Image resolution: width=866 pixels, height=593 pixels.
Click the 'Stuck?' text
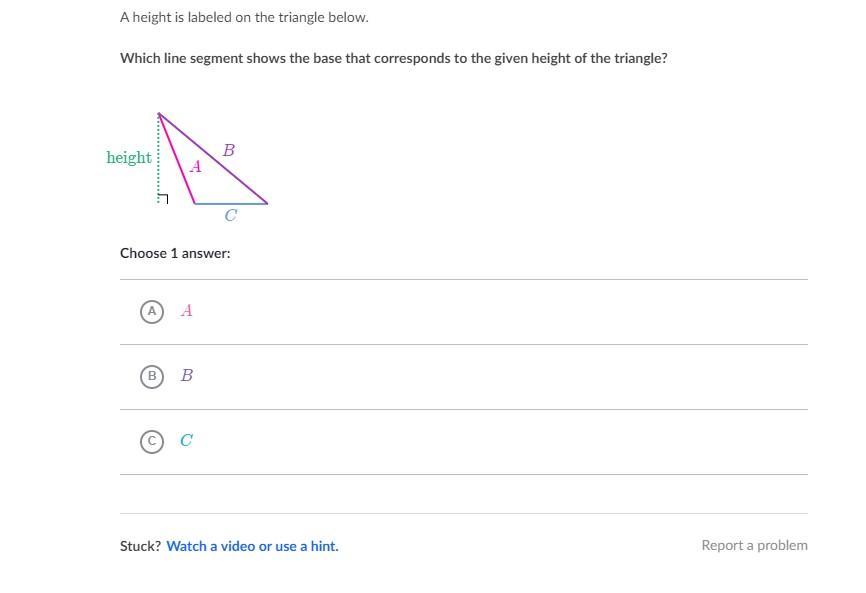pos(140,546)
